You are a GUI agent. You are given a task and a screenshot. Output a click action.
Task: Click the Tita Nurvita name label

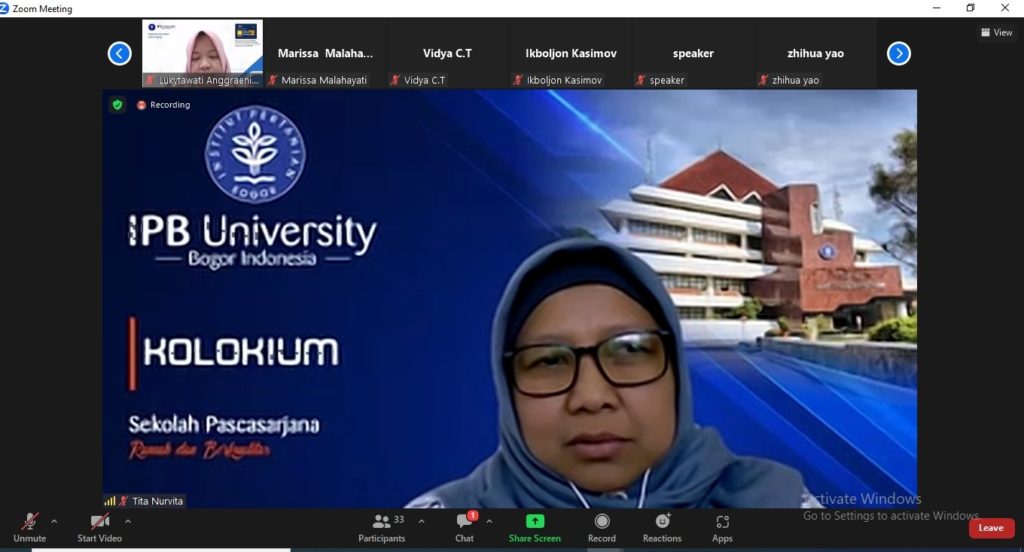coord(157,501)
